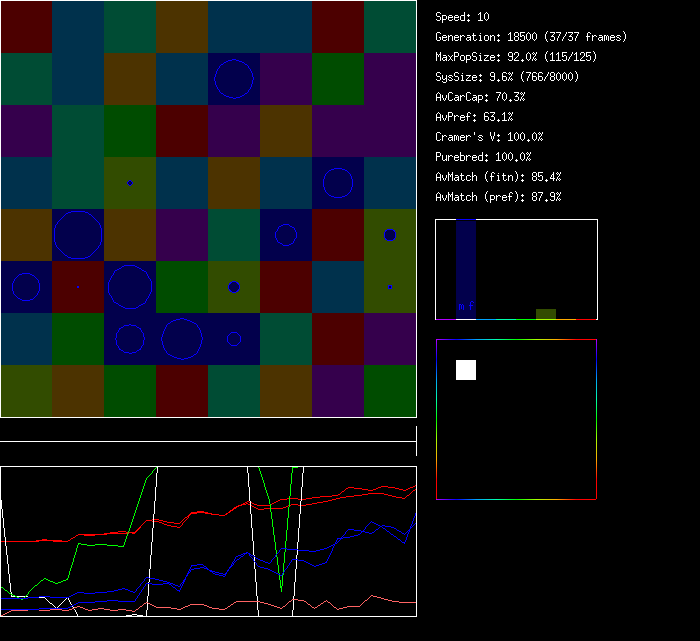Screen dimensions: 700x641
Task: Click the 'm f' label in the histogram
Action: click(x=466, y=305)
